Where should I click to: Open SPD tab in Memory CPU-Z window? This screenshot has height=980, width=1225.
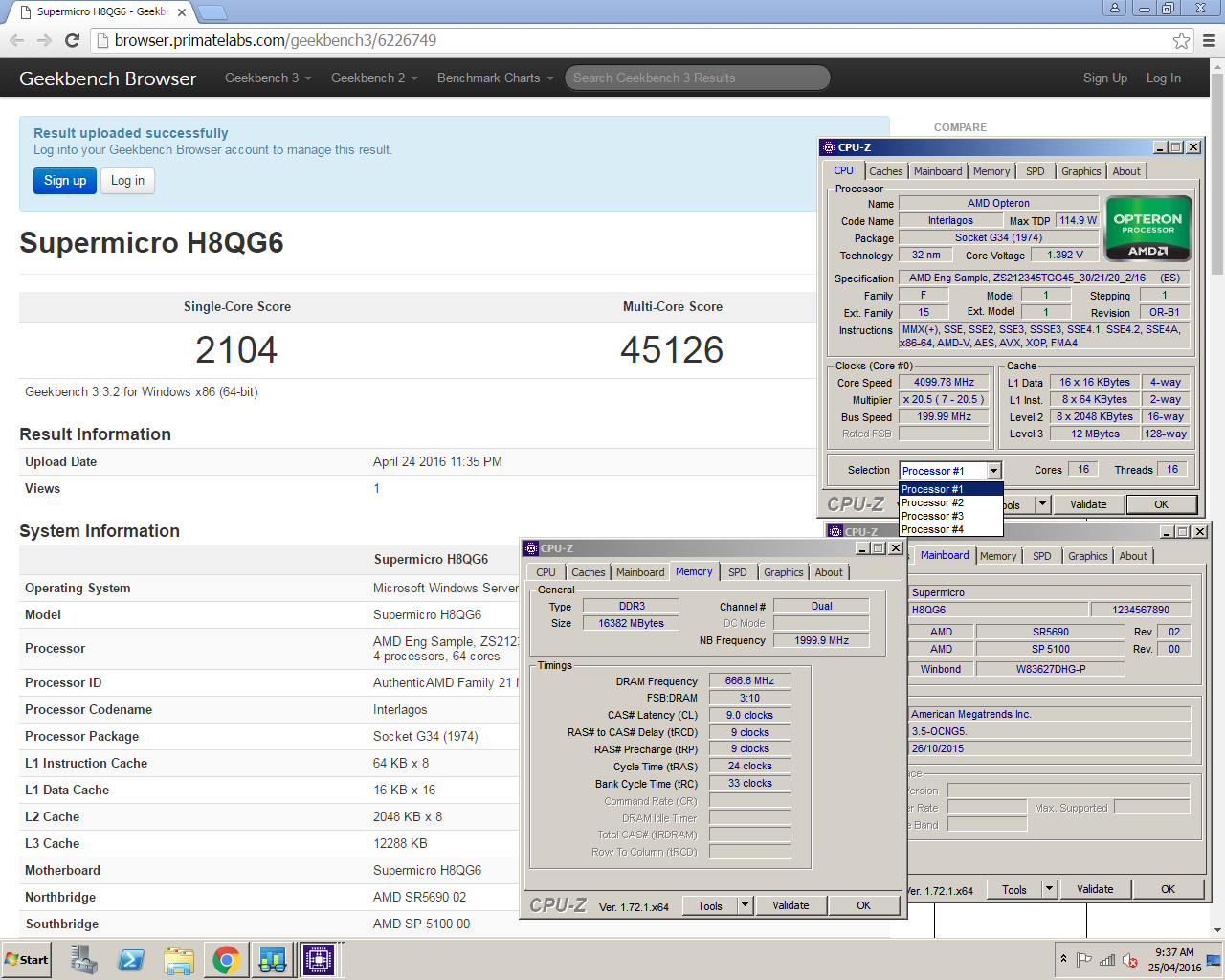(737, 572)
